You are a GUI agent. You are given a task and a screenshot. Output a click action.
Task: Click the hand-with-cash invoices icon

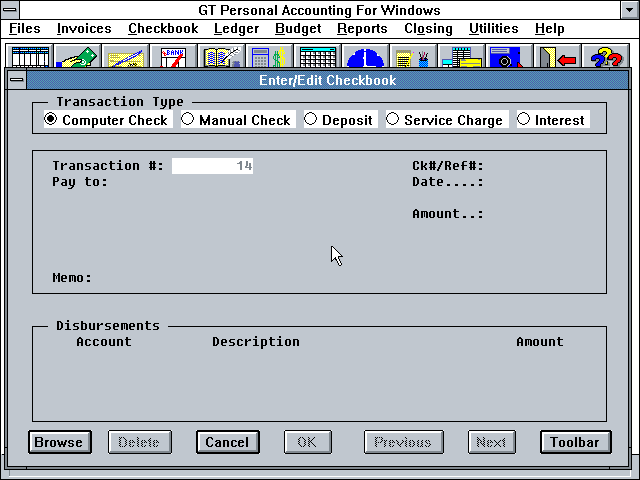point(78,56)
